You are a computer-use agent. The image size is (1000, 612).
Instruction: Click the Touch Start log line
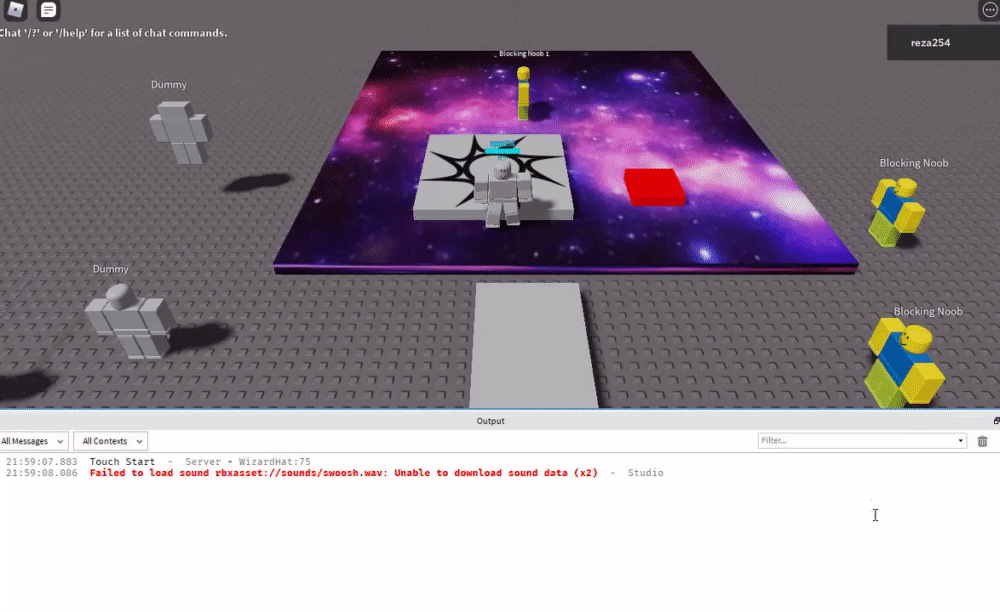tap(158, 462)
